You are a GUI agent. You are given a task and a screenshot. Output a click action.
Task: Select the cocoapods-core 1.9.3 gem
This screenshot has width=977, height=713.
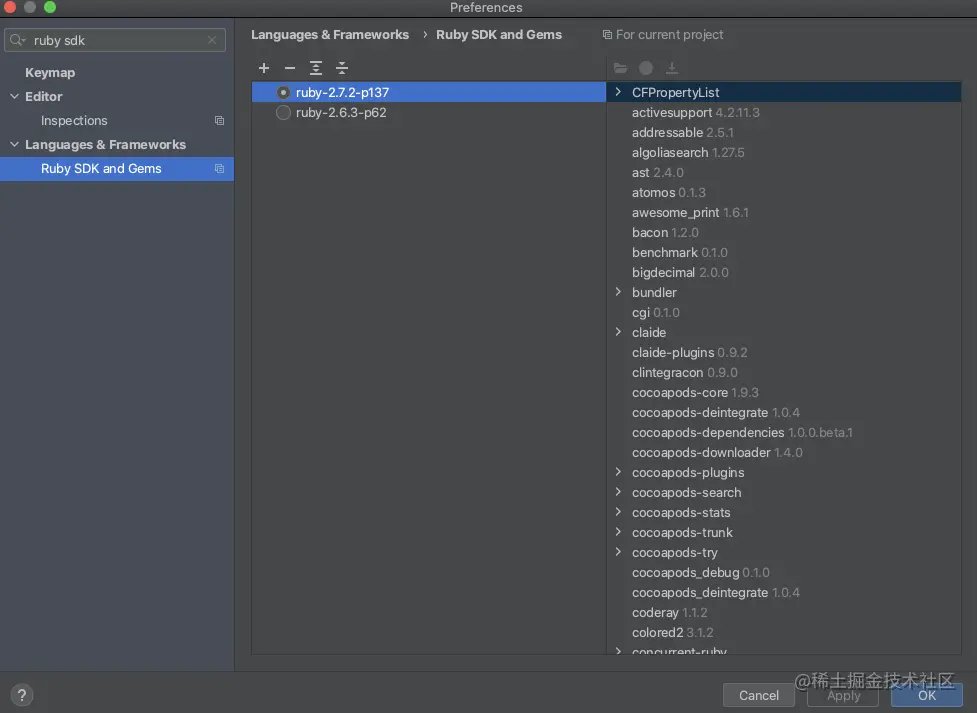coord(695,392)
